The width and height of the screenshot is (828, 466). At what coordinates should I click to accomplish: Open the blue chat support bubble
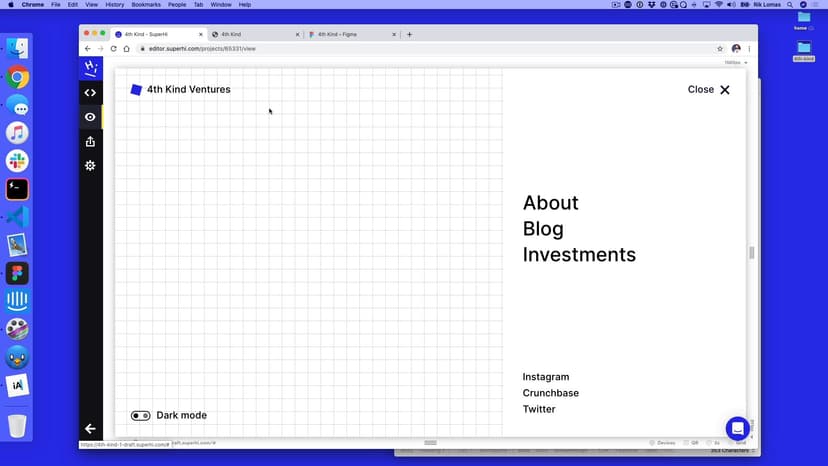point(737,428)
